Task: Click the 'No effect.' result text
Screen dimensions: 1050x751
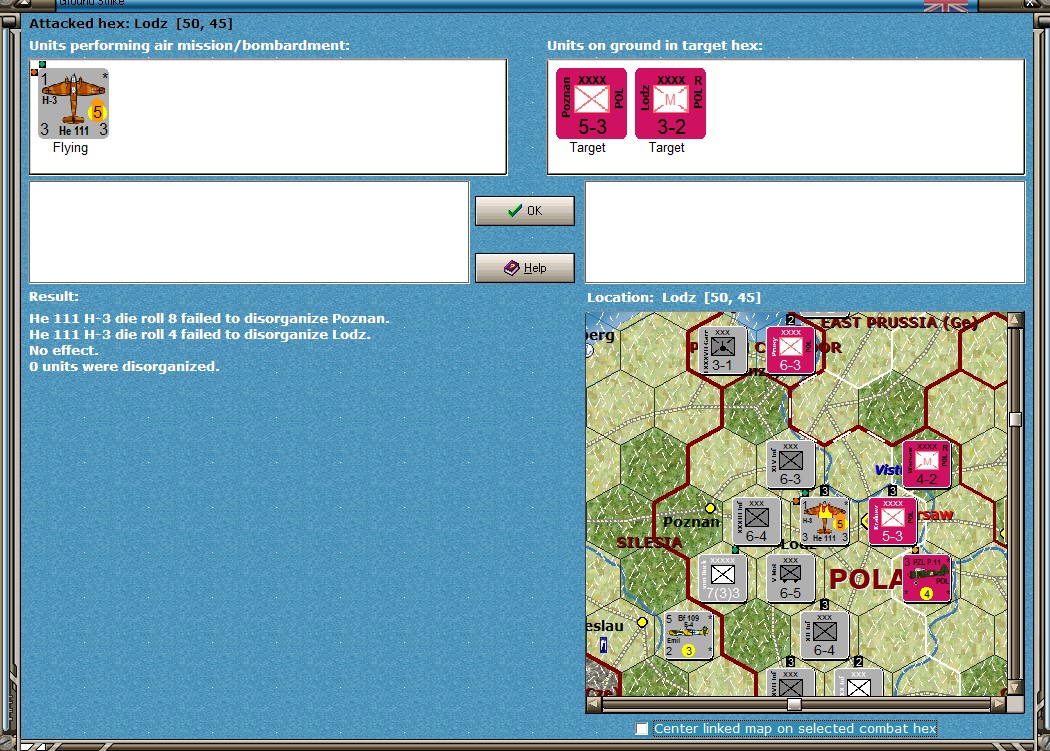Action: click(64, 350)
